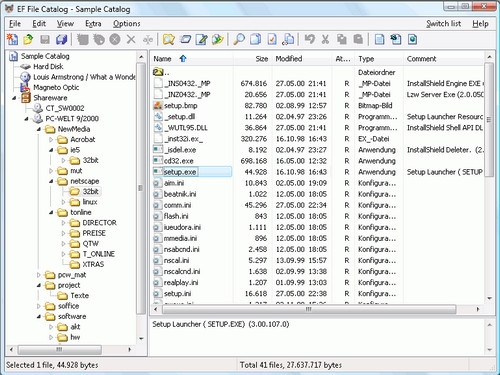The height and width of the screenshot is (375, 500).
Task: Select the CT_SW0002 disc in tree
Action: (65, 108)
